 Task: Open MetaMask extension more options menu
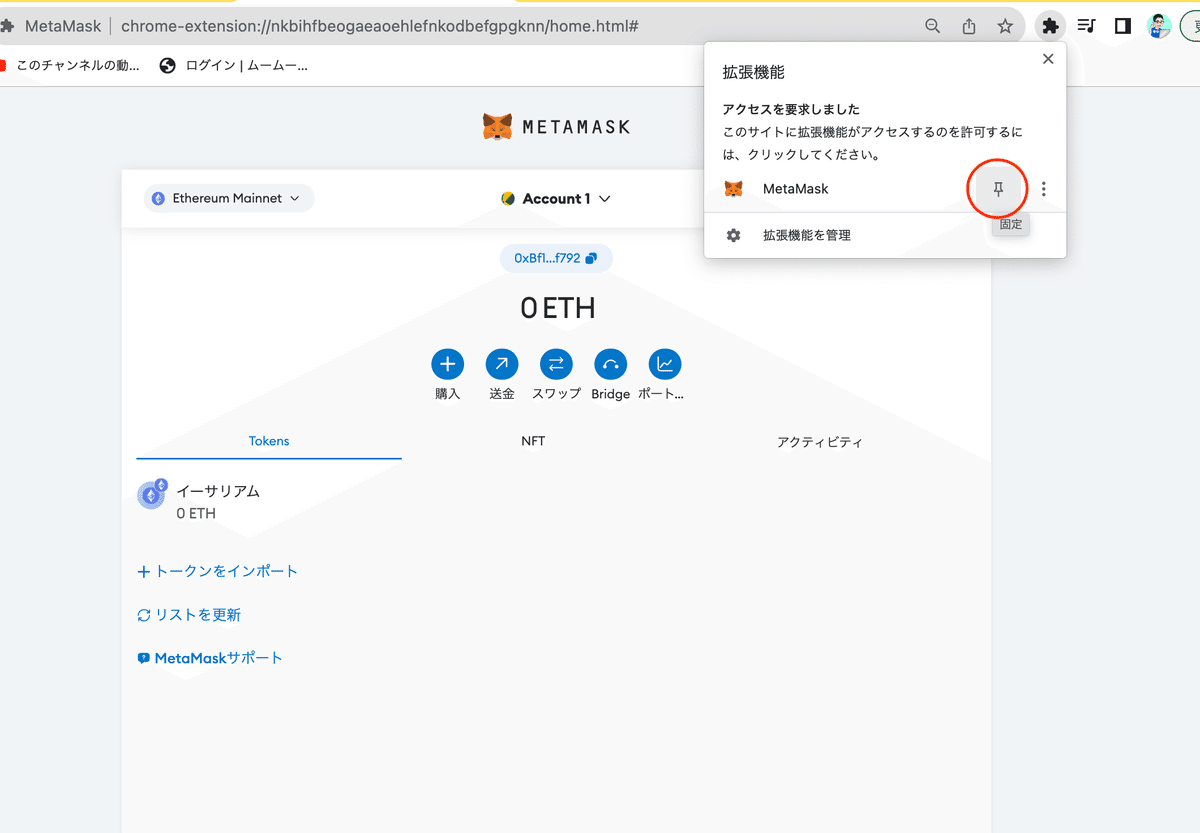(1044, 189)
